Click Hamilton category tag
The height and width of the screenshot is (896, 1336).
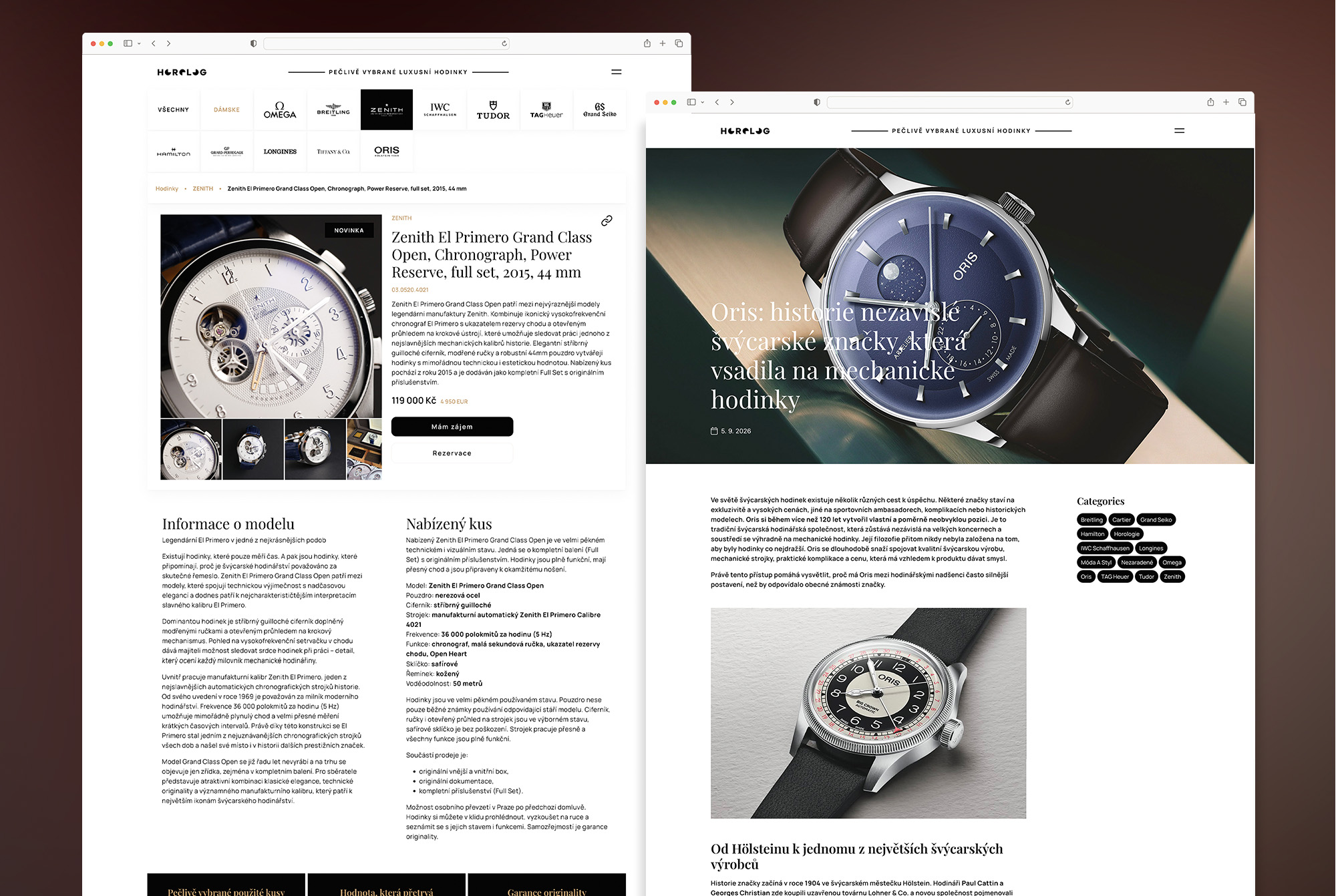point(1092,534)
